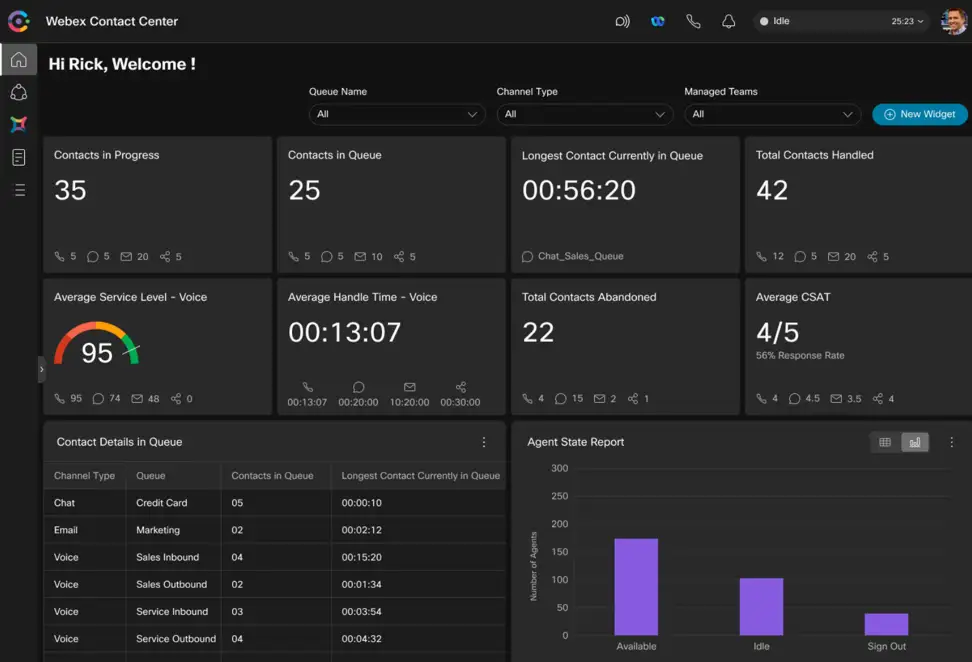
Task: Click email icon in Average Handle Time card
Action: (x=410, y=387)
